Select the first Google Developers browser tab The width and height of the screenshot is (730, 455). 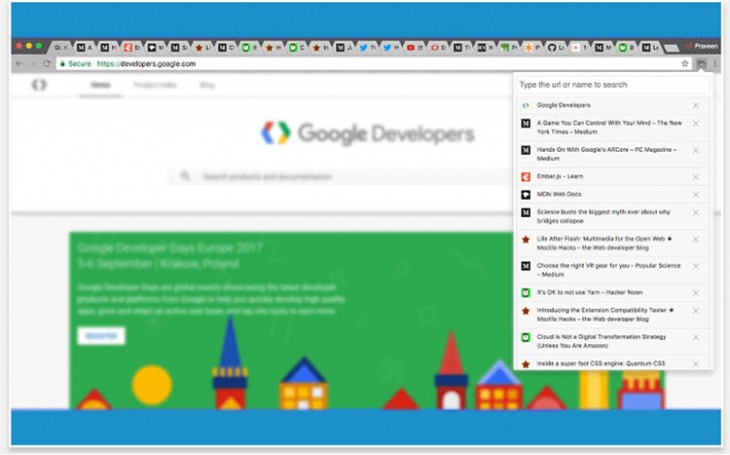click(61, 48)
